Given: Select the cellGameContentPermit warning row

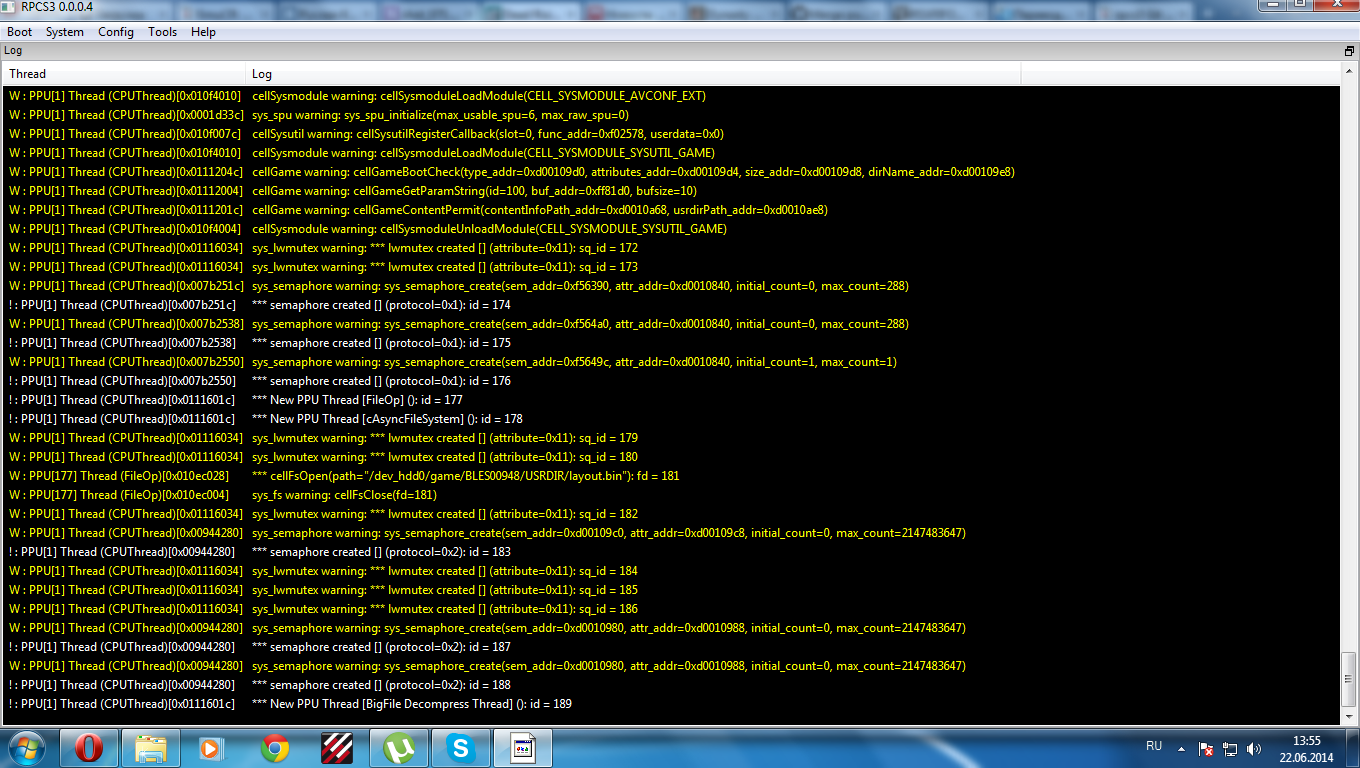Looking at the screenshot, I should (x=671, y=210).
